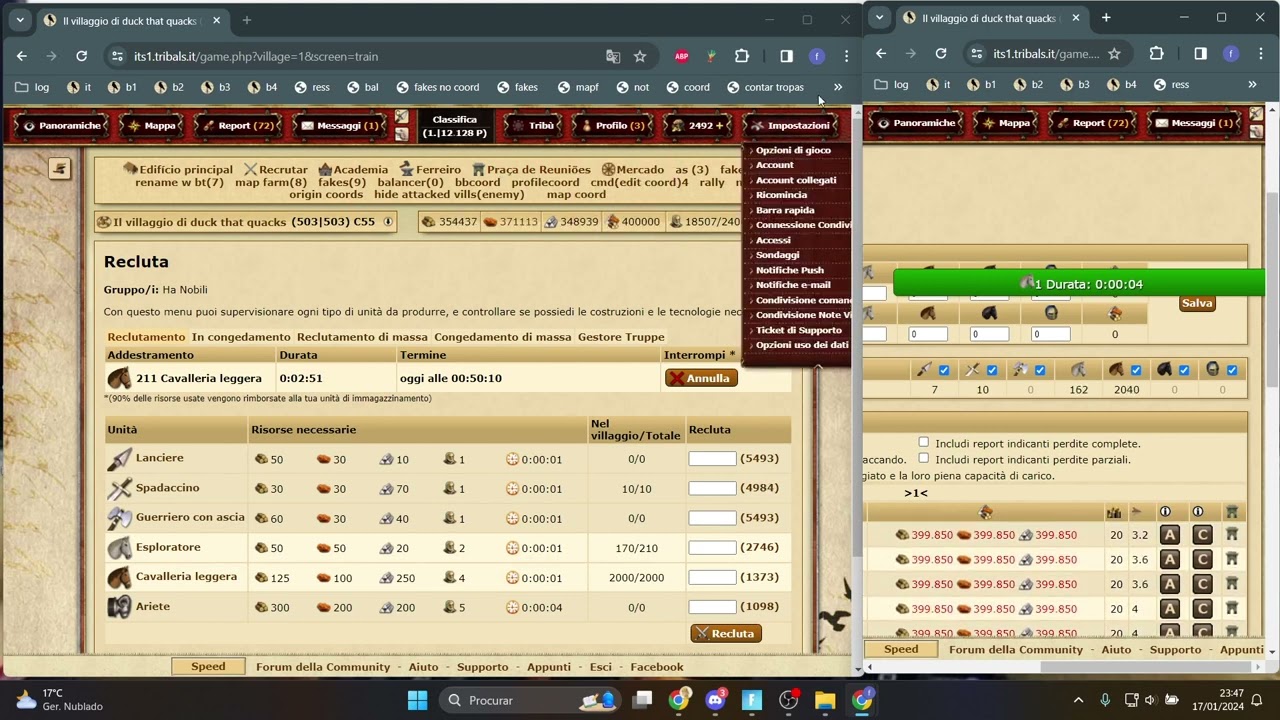Open Edifício principal quickbar shortcut
The height and width of the screenshot is (720, 1280).
(x=178, y=170)
